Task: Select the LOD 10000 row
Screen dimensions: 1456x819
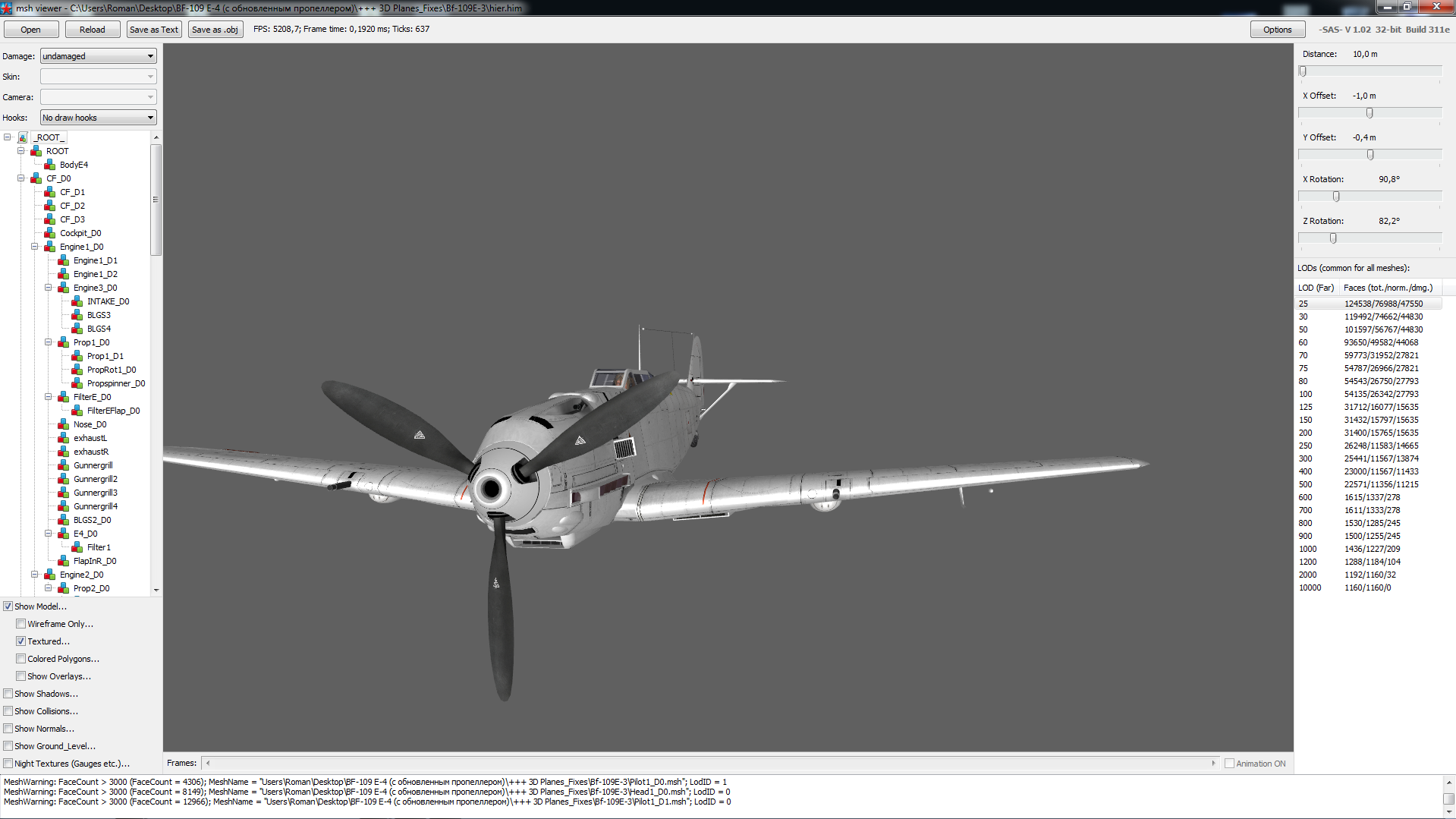Action: pos(1369,587)
